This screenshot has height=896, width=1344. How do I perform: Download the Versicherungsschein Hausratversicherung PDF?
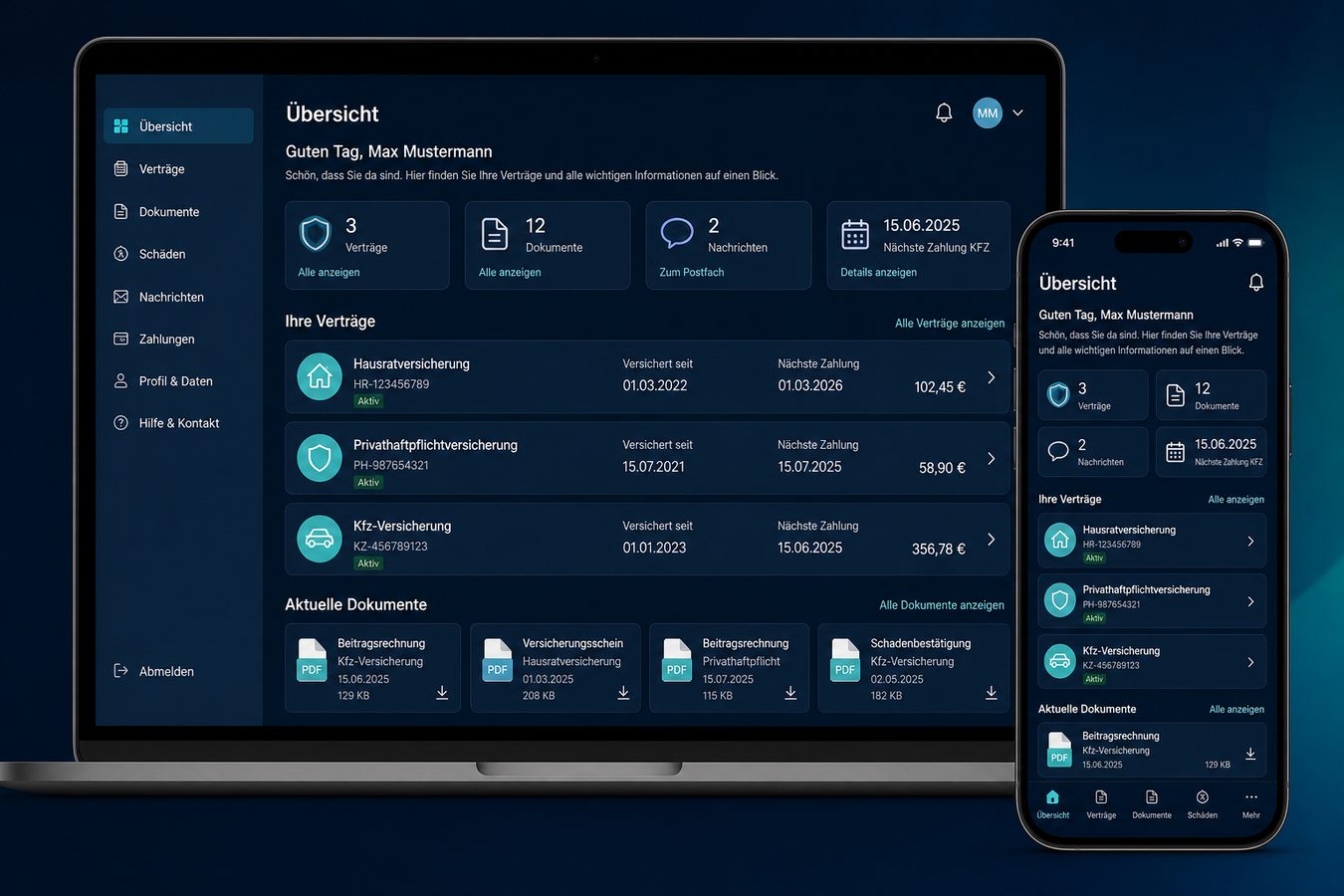pyautogui.click(x=623, y=693)
